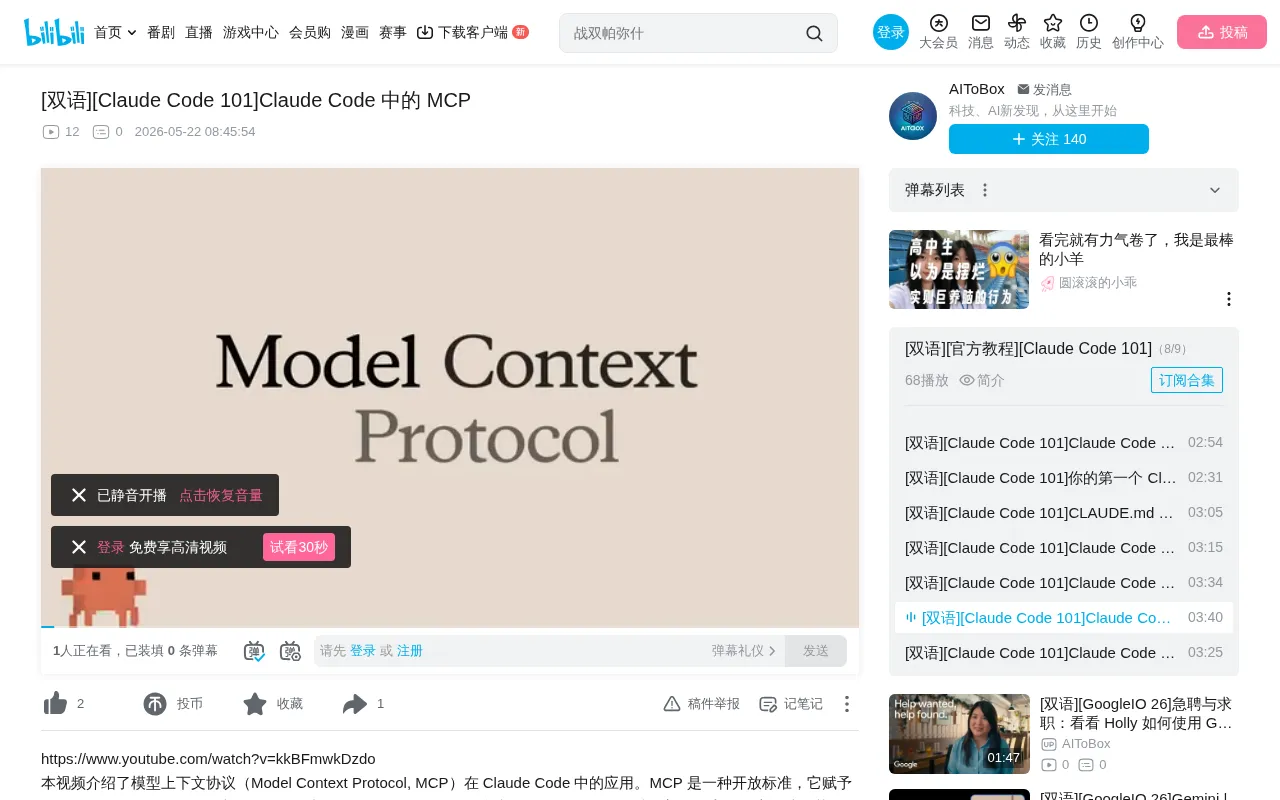The width and height of the screenshot is (1280, 800).
Task: Click 订阅合集 button
Action: click(x=1187, y=380)
